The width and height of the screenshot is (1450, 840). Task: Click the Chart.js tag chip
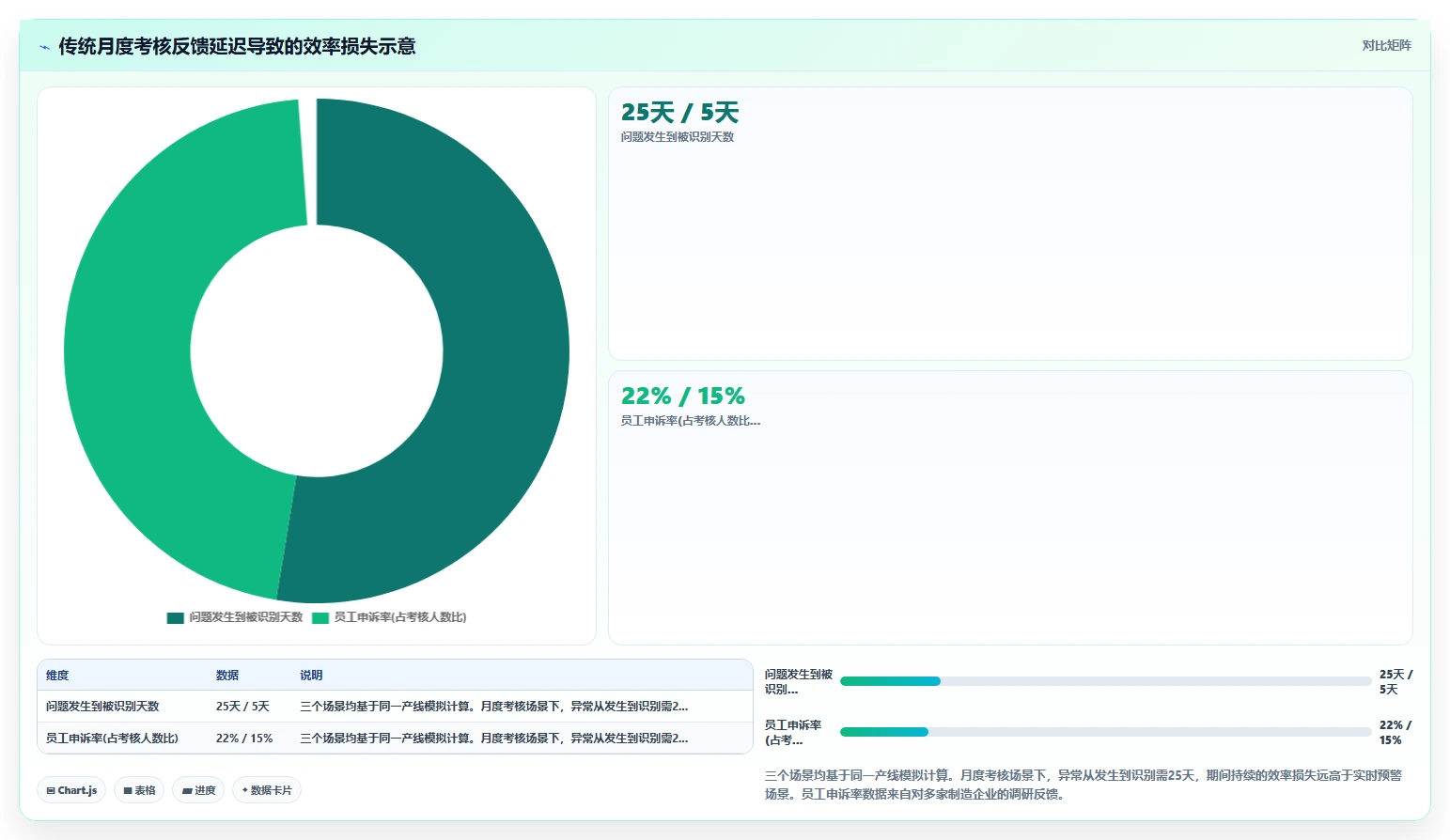click(x=71, y=790)
